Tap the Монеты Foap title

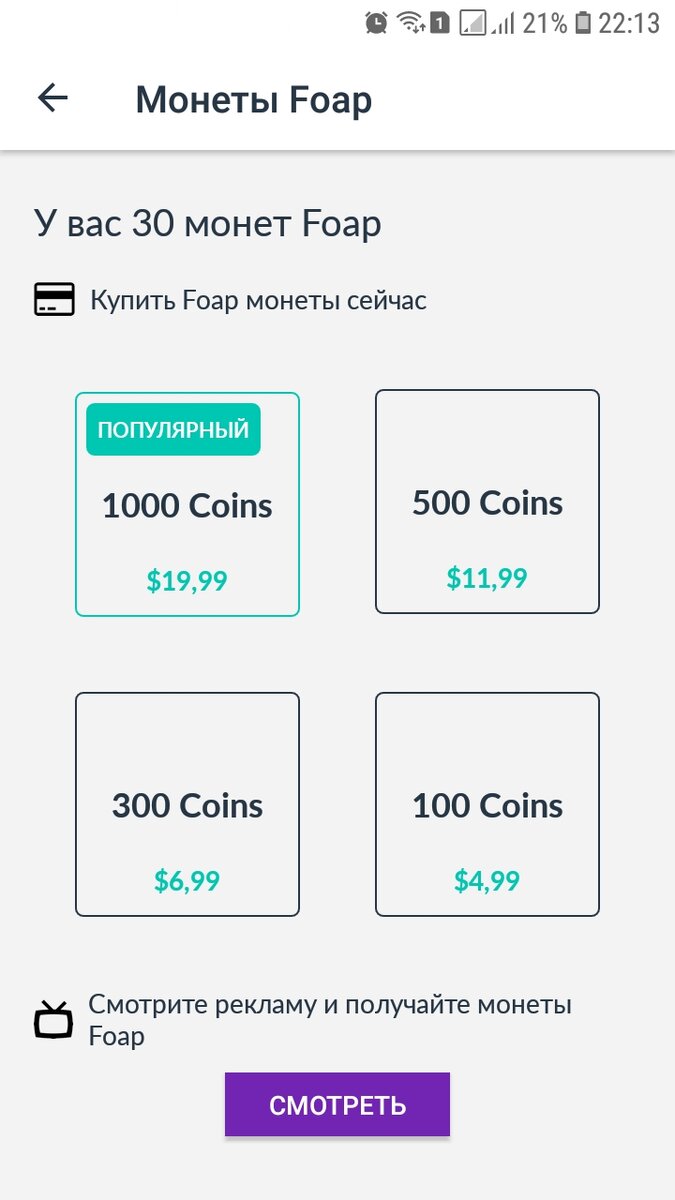coord(255,98)
